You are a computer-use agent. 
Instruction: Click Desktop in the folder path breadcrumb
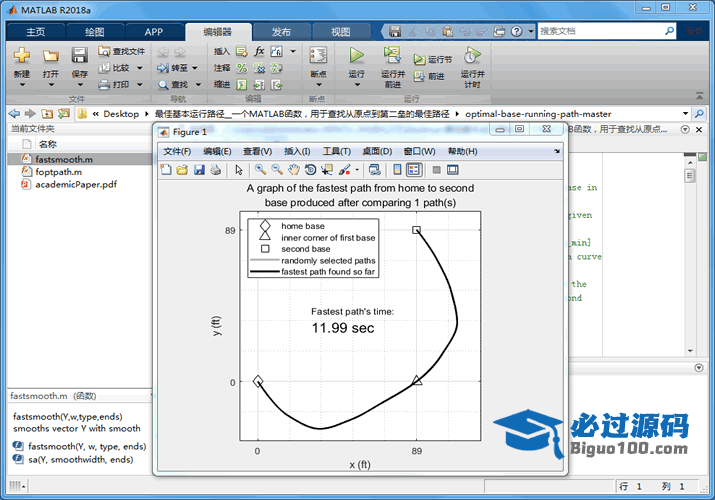point(121,114)
